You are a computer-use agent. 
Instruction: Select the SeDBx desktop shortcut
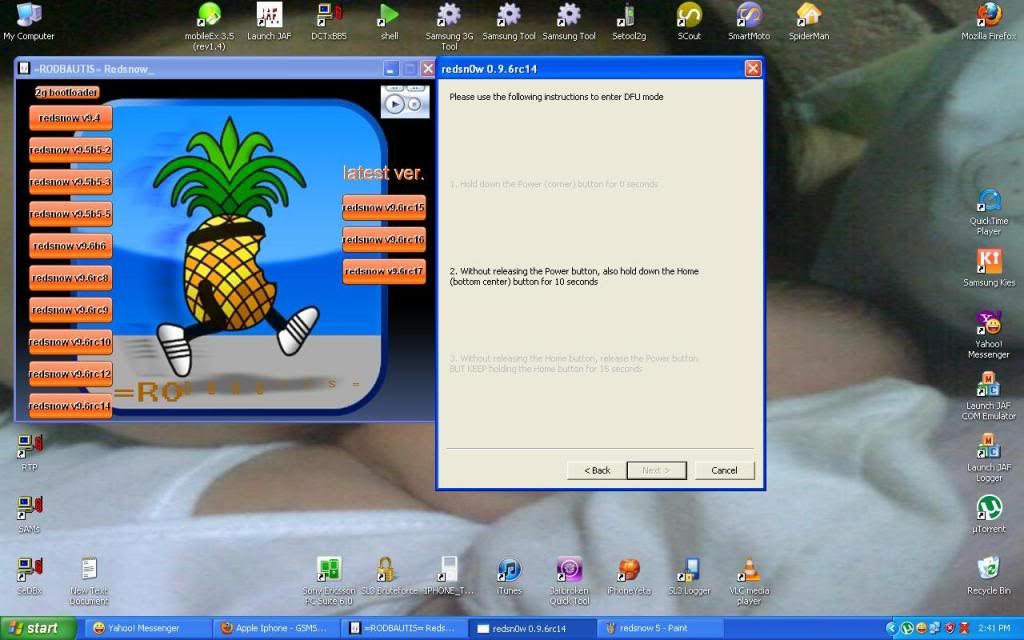(x=29, y=576)
